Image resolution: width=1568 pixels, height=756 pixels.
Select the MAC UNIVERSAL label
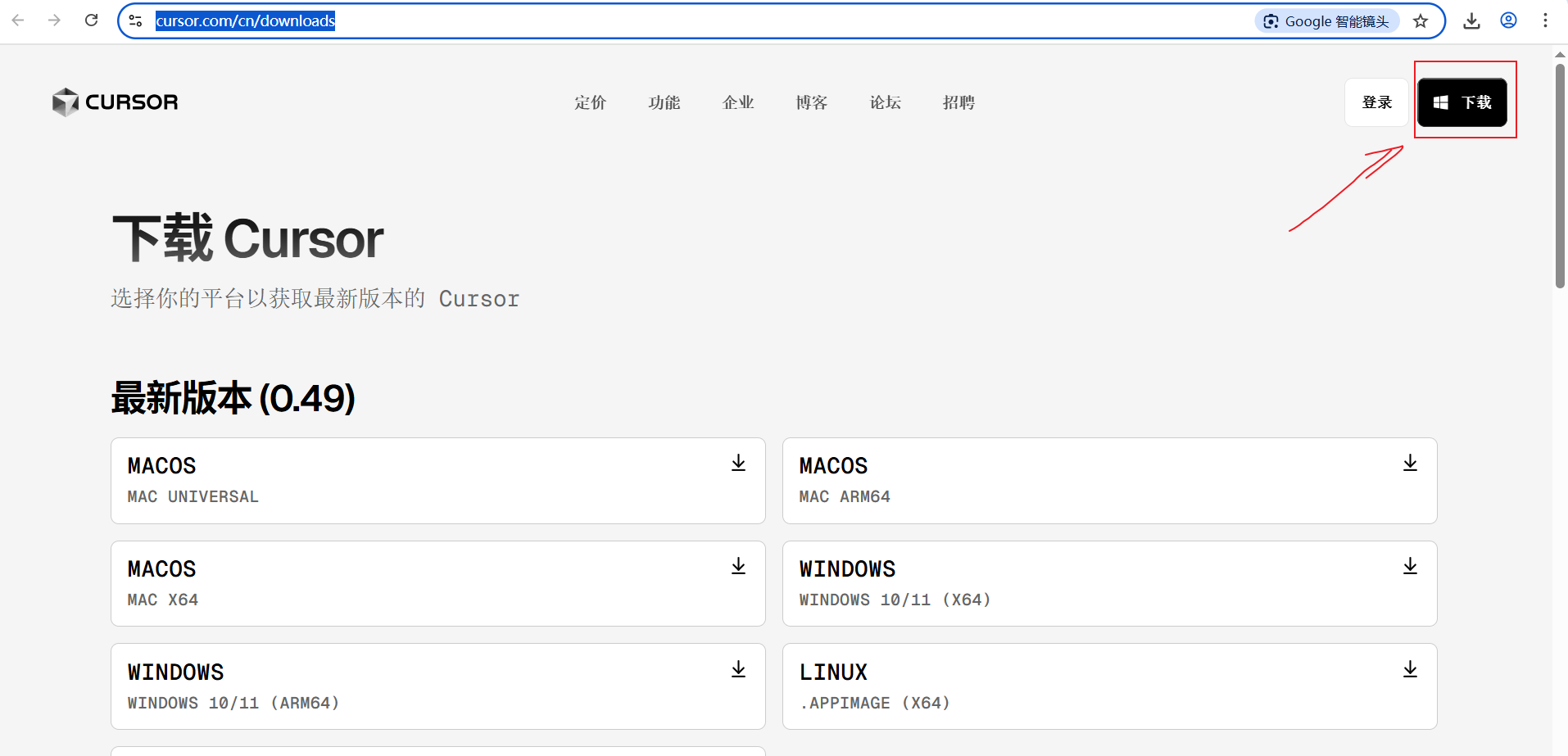[193, 497]
